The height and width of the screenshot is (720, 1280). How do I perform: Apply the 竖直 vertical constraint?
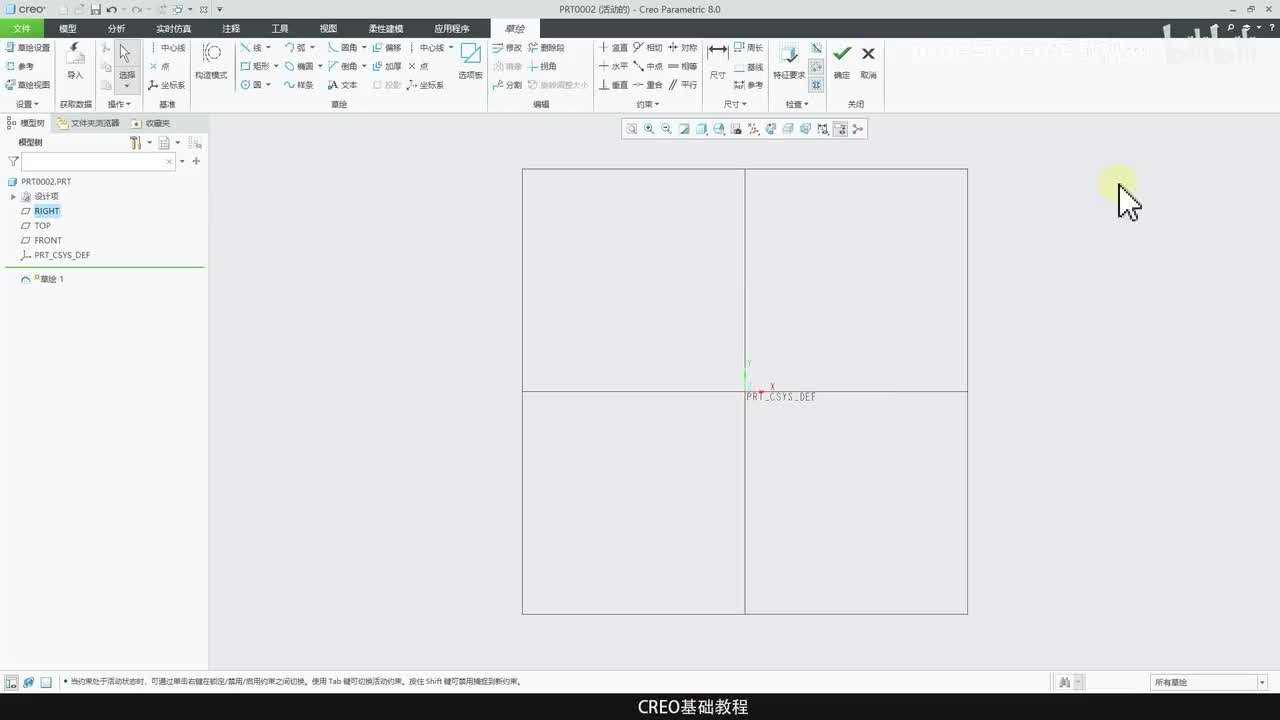coord(613,47)
